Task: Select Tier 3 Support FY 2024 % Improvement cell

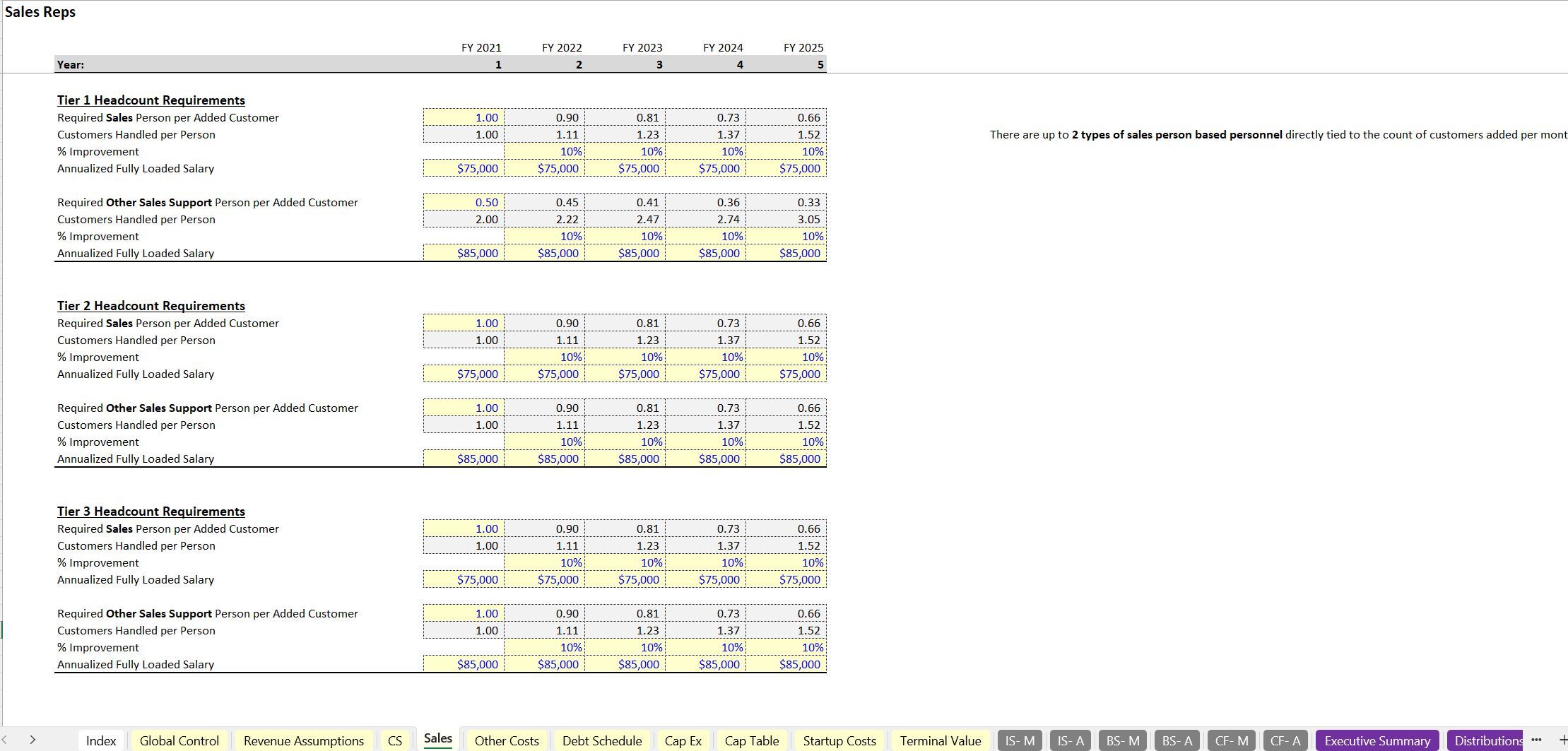Action: click(x=705, y=647)
